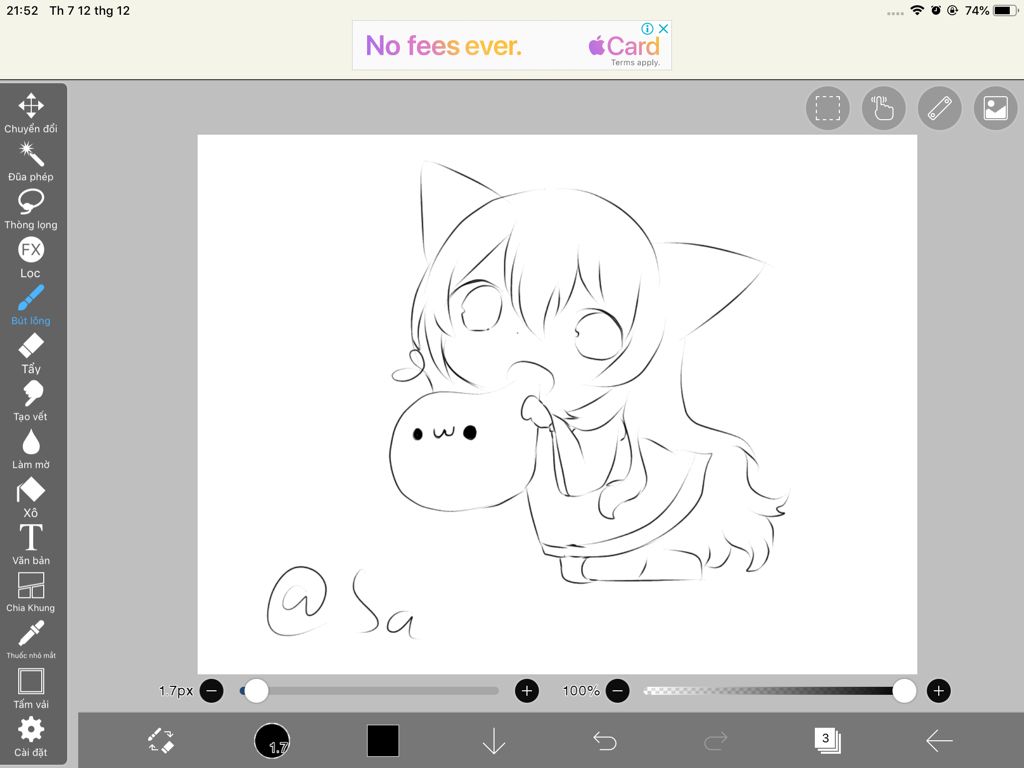Viewport: 1024px width, 768px height.
Task: Select the Văn bản text tool
Action: click(31, 545)
